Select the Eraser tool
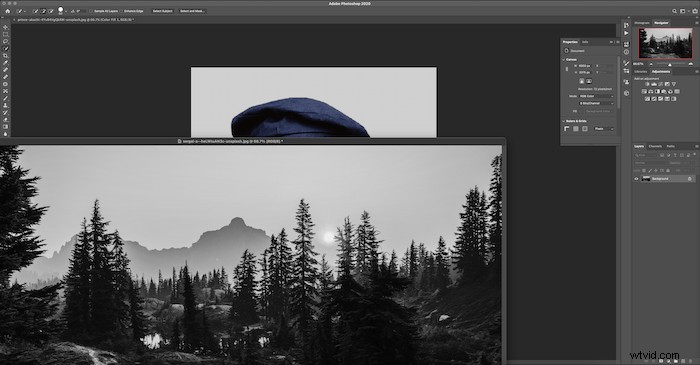This screenshot has height=365, width=700. [x=5, y=120]
